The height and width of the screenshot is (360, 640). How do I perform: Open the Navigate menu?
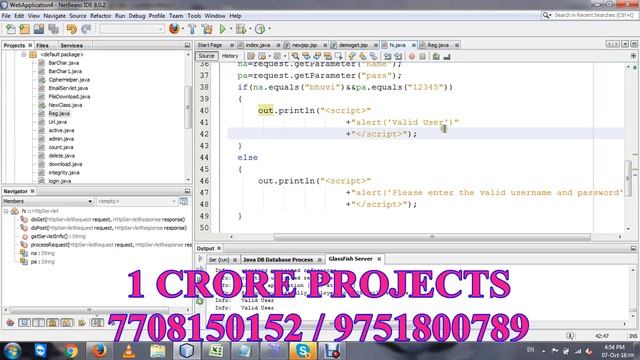point(54,16)
